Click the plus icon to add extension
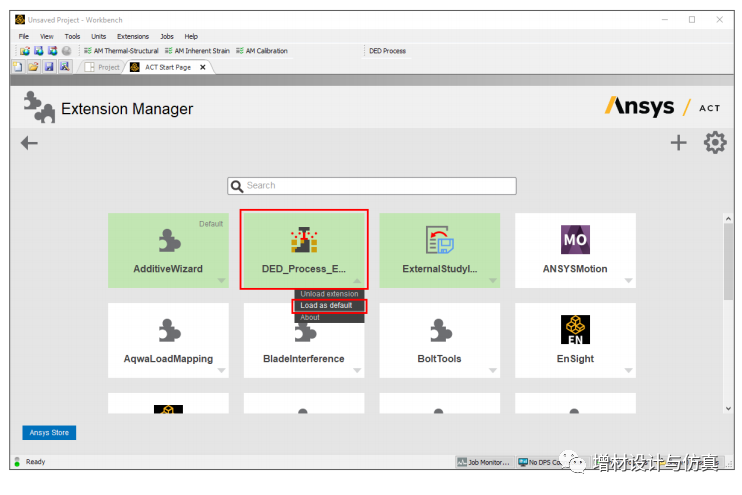 [679, 142]
